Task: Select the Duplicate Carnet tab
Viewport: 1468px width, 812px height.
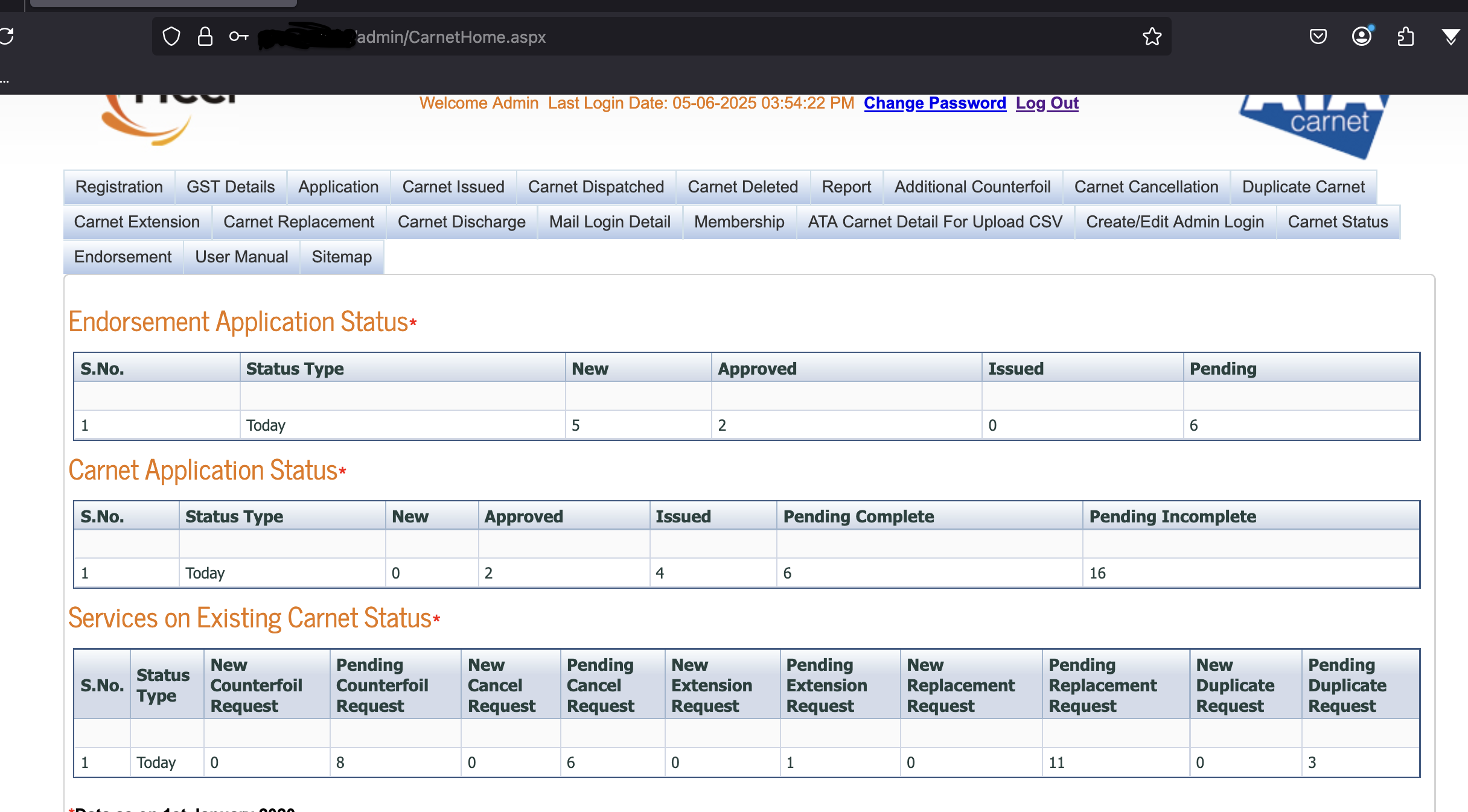Action: pyautogui.click(x=1303, y=186)
